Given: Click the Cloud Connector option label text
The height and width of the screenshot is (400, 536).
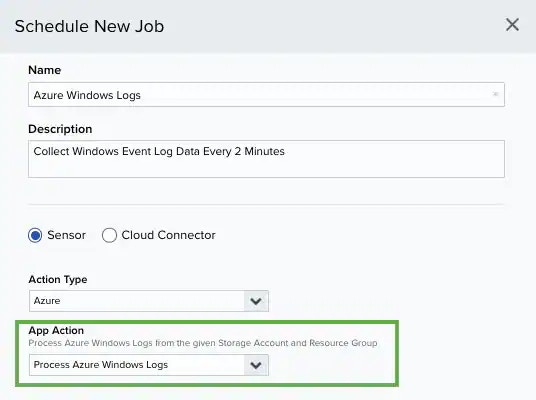Looking at the screenshot, I should 169,235.
